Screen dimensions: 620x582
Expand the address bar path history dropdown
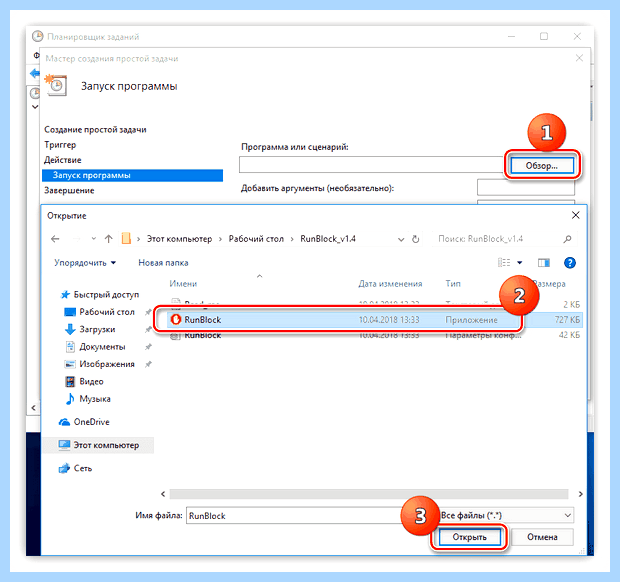click(x=401, y=239)
